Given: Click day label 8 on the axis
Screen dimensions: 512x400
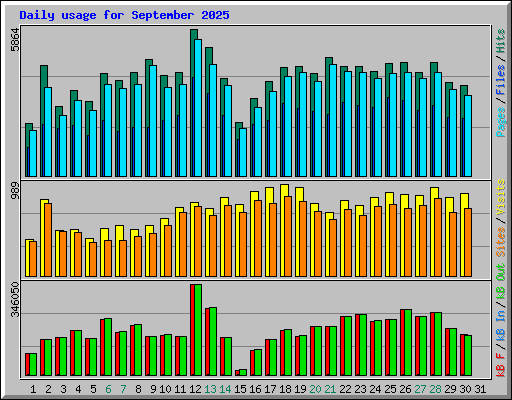Looking at the screenshot, I should click(x=138, y=389).
